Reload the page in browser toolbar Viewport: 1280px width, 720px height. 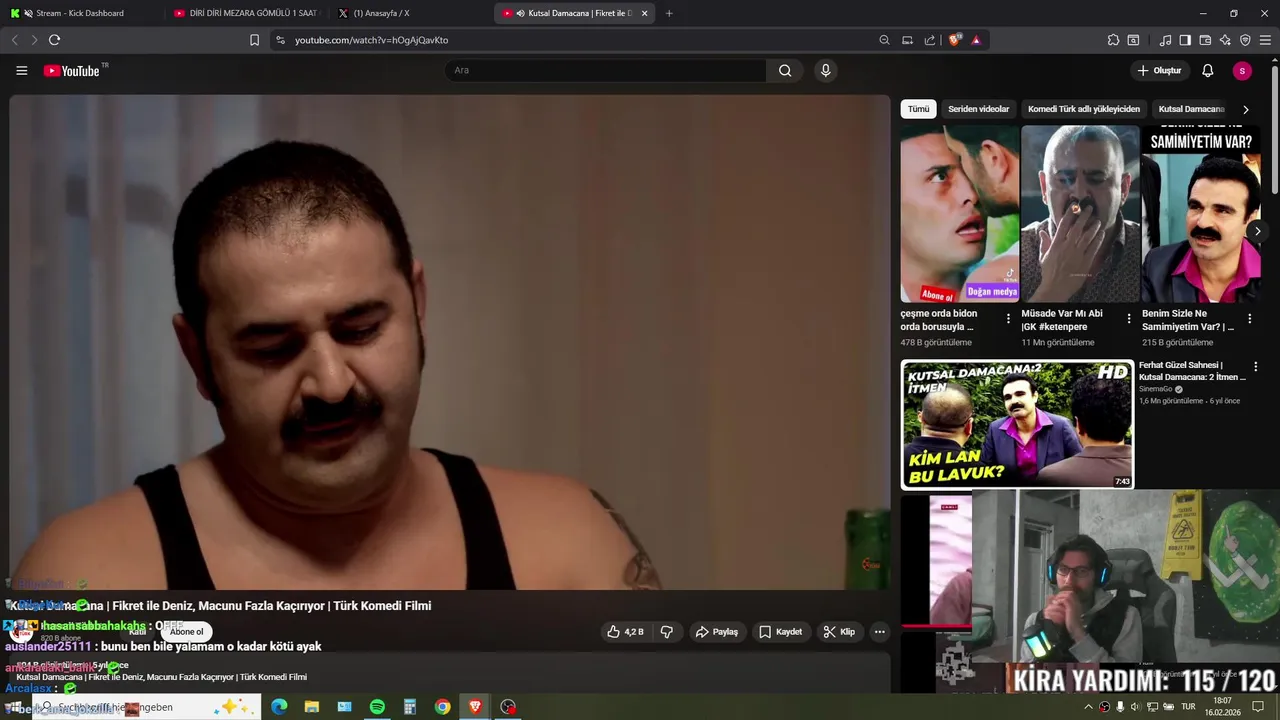(x=54, y=40)
